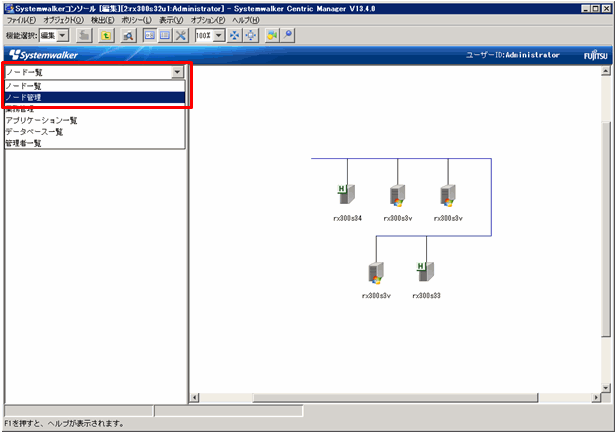
Task: Click the map vertical scrollbar down arrow
Action: pos(606,388)
